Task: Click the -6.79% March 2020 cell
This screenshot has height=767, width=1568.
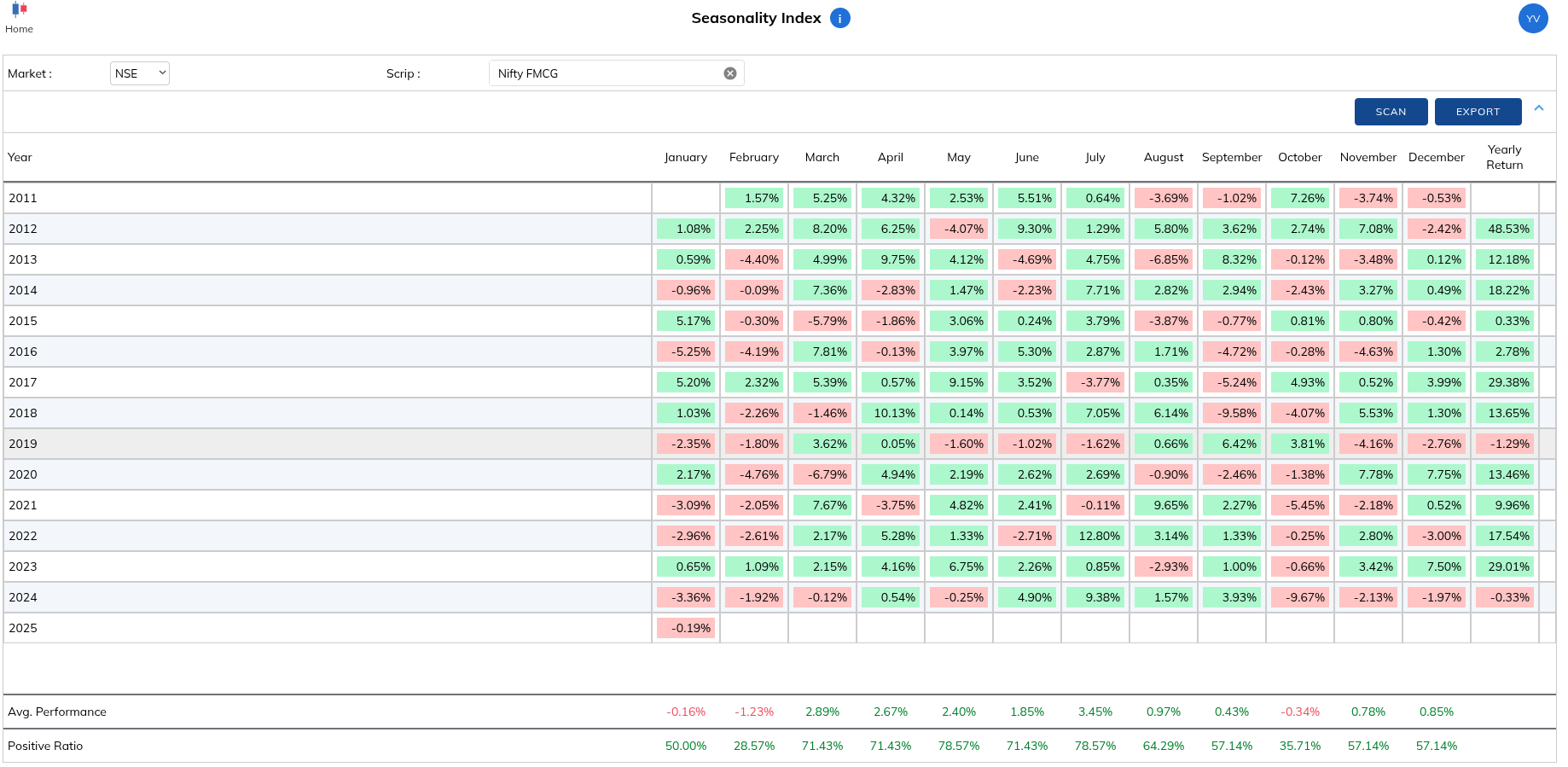Action: click(x=822, y=474)
